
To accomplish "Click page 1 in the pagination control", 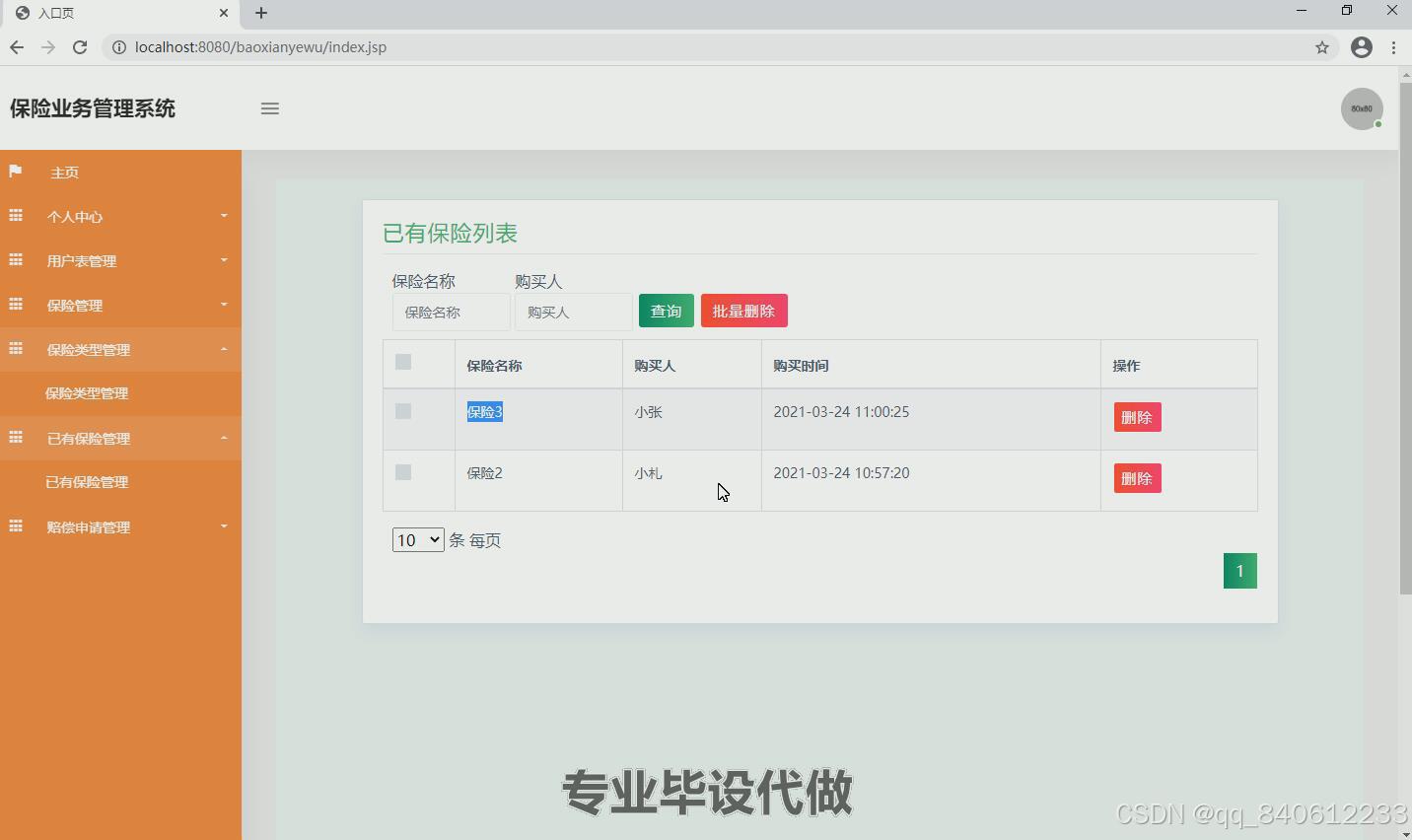I will pos(1239,570).
